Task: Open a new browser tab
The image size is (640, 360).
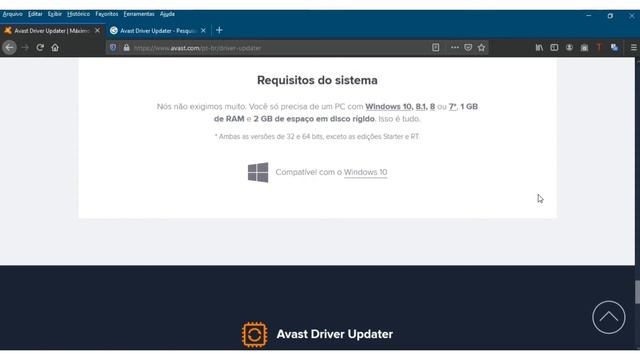Action: click(x=219, y=30)
